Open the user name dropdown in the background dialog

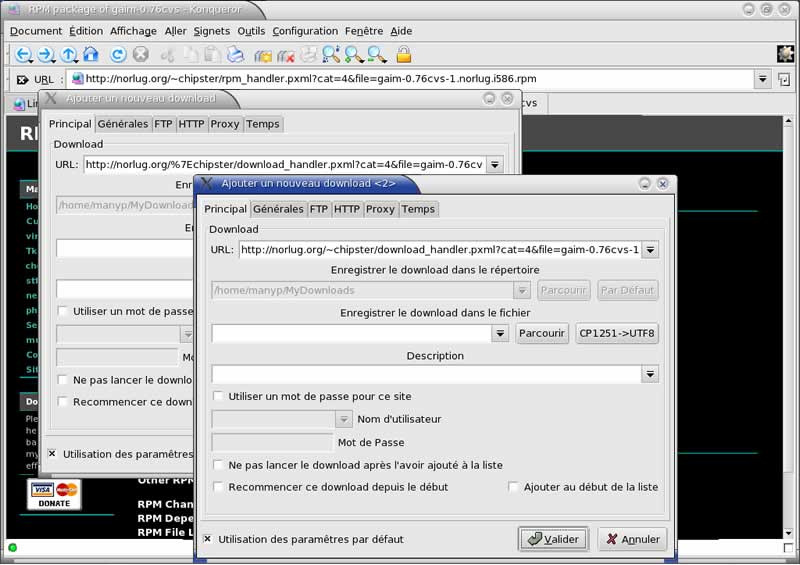tap(188, 334)
